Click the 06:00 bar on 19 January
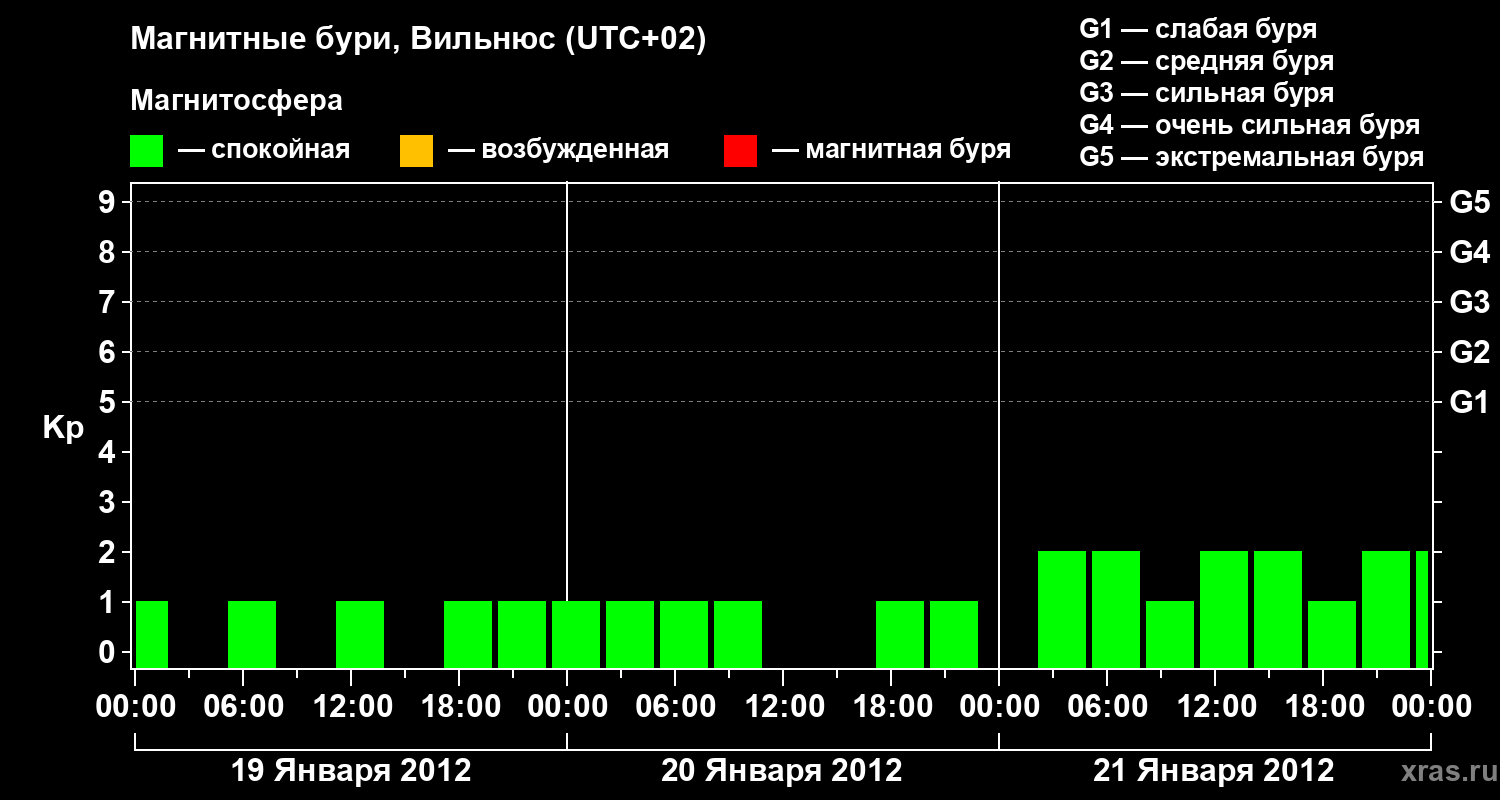 252,634
